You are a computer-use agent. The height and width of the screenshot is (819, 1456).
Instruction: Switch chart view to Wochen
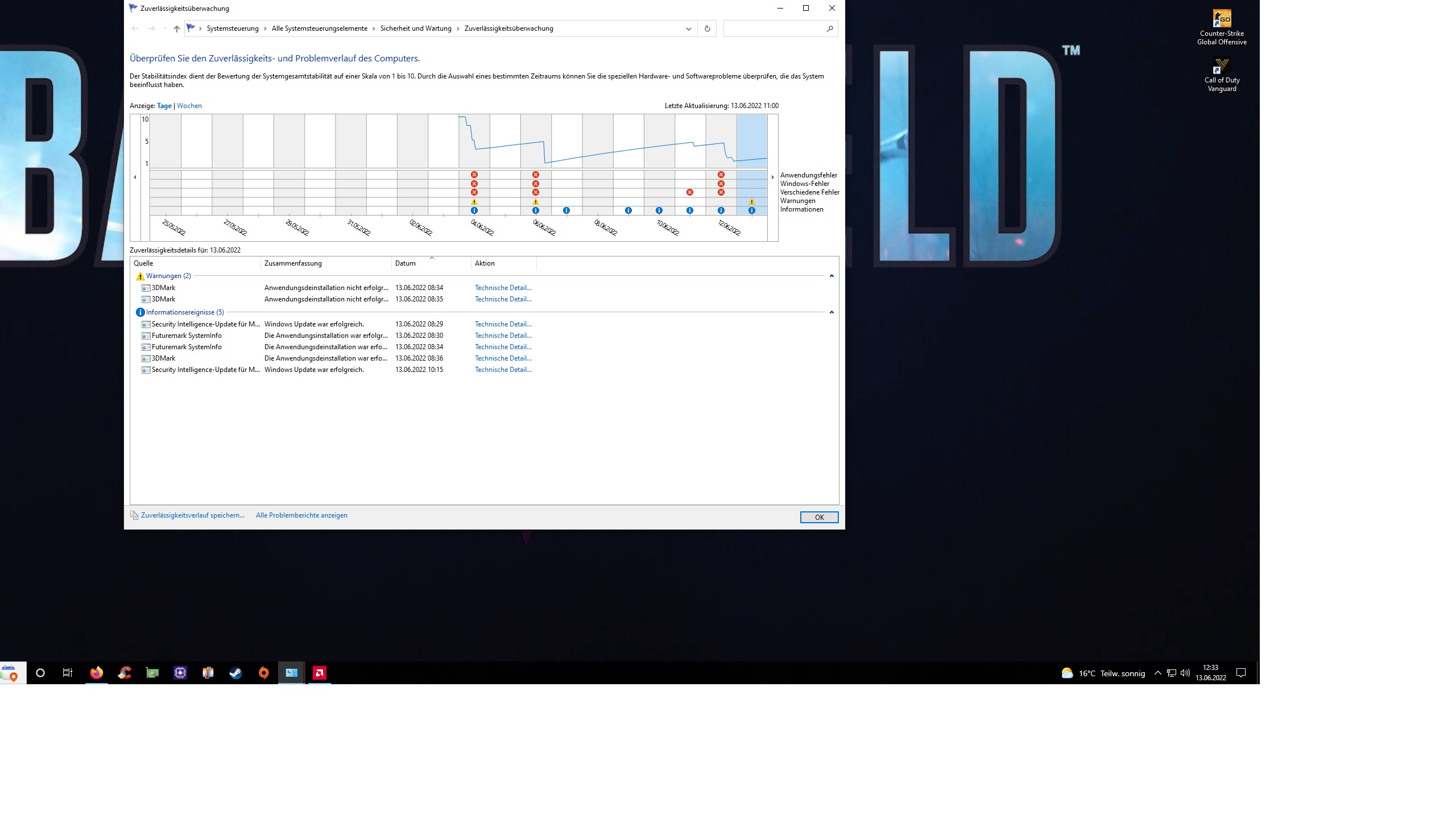click(x=189, y=106)
